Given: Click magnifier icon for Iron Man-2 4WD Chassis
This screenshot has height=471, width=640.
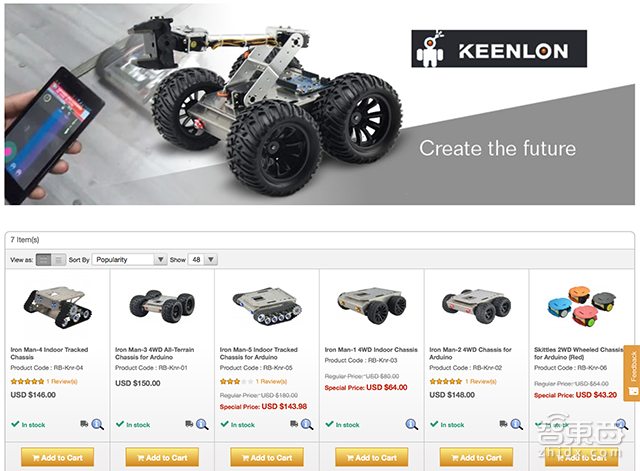Looking at the screenshot, I should click(516, 424).
